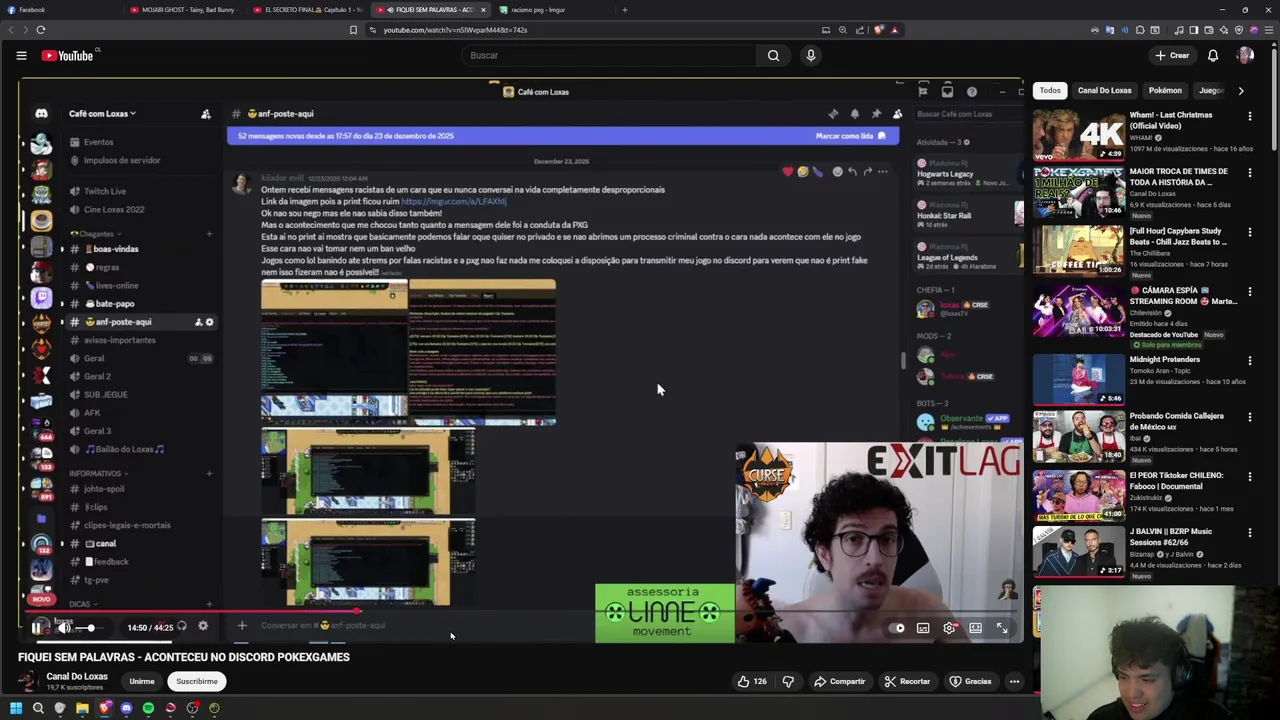
Task: Toggle theater mode in the player
Action: [x=975, y=628]
